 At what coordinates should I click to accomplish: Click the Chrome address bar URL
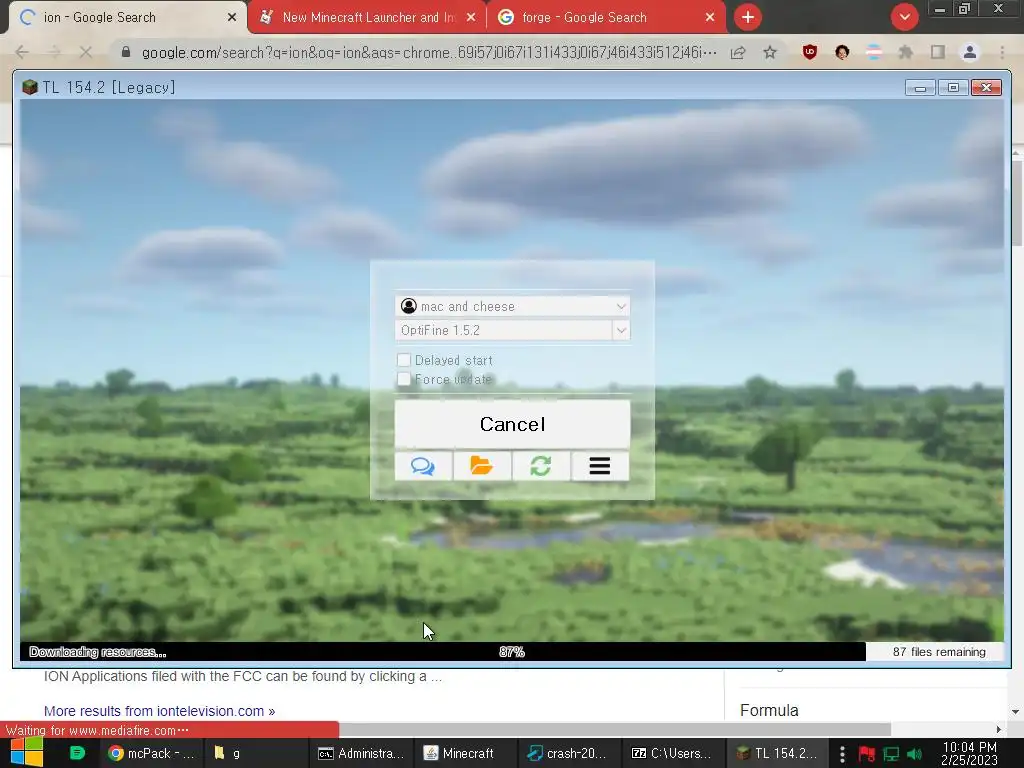(429, 52)
